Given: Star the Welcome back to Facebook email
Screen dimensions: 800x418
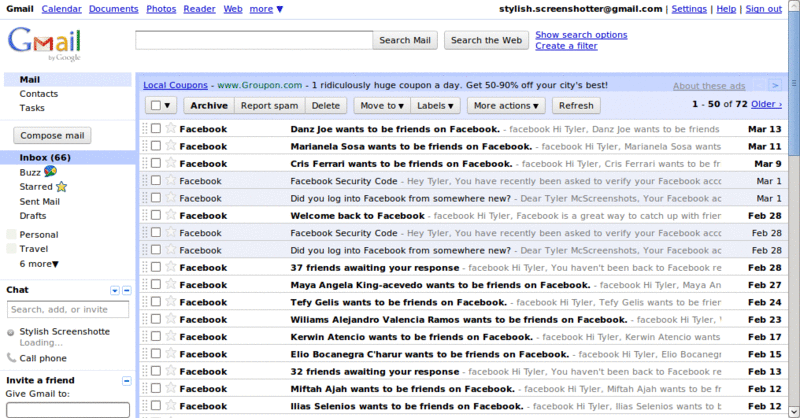Looking at the screenshot, I should tap(171, 215).
